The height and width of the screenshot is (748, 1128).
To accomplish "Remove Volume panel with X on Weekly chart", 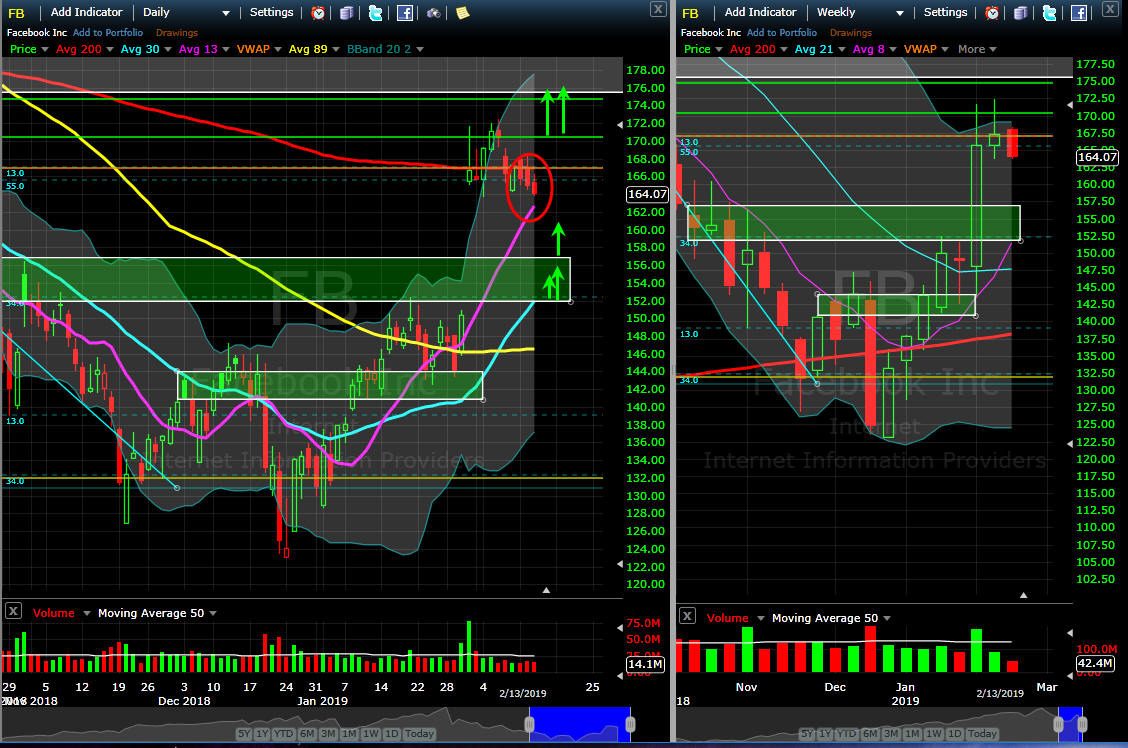I will point(687,616).
